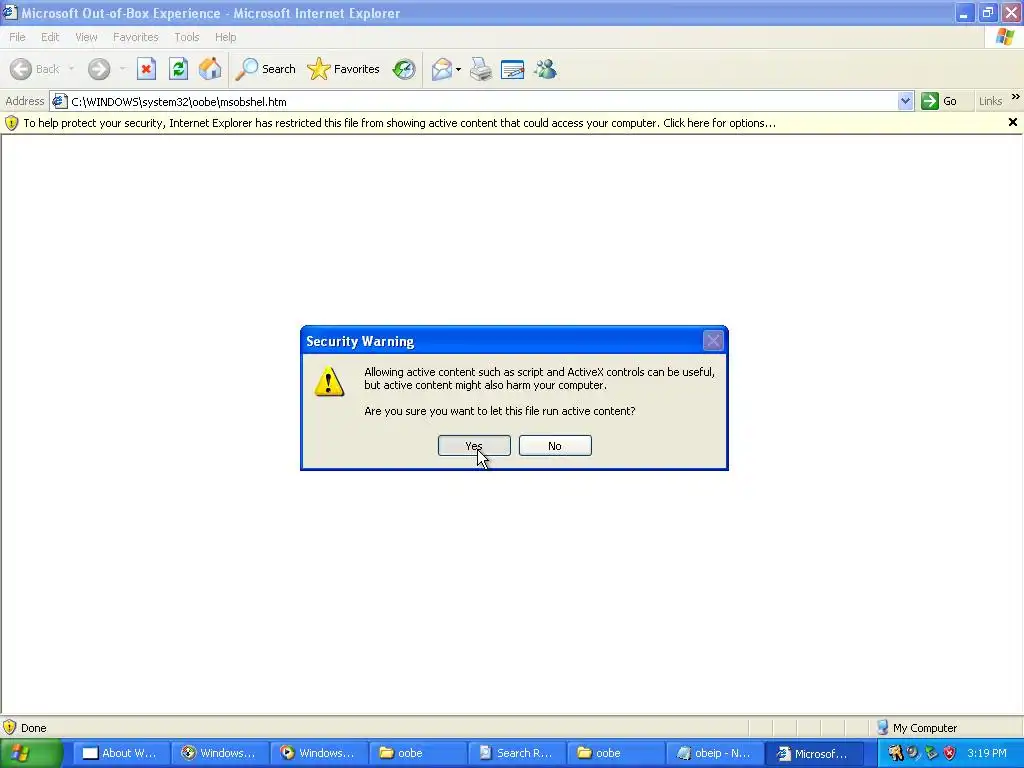Switch to second oobe folder taskbar item
The width and height of the screenshot is (1024, 768).
615,753
